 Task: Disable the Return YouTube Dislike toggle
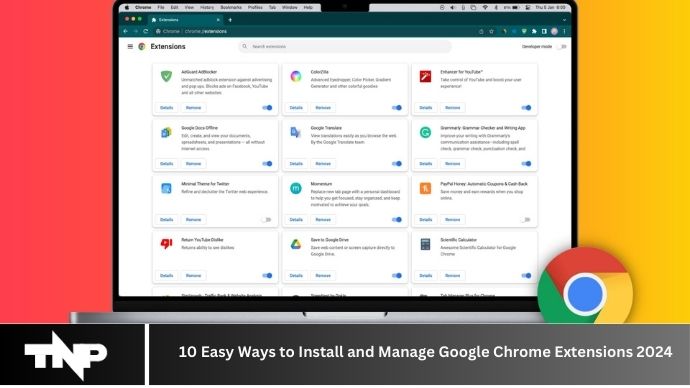click(267, 276)
